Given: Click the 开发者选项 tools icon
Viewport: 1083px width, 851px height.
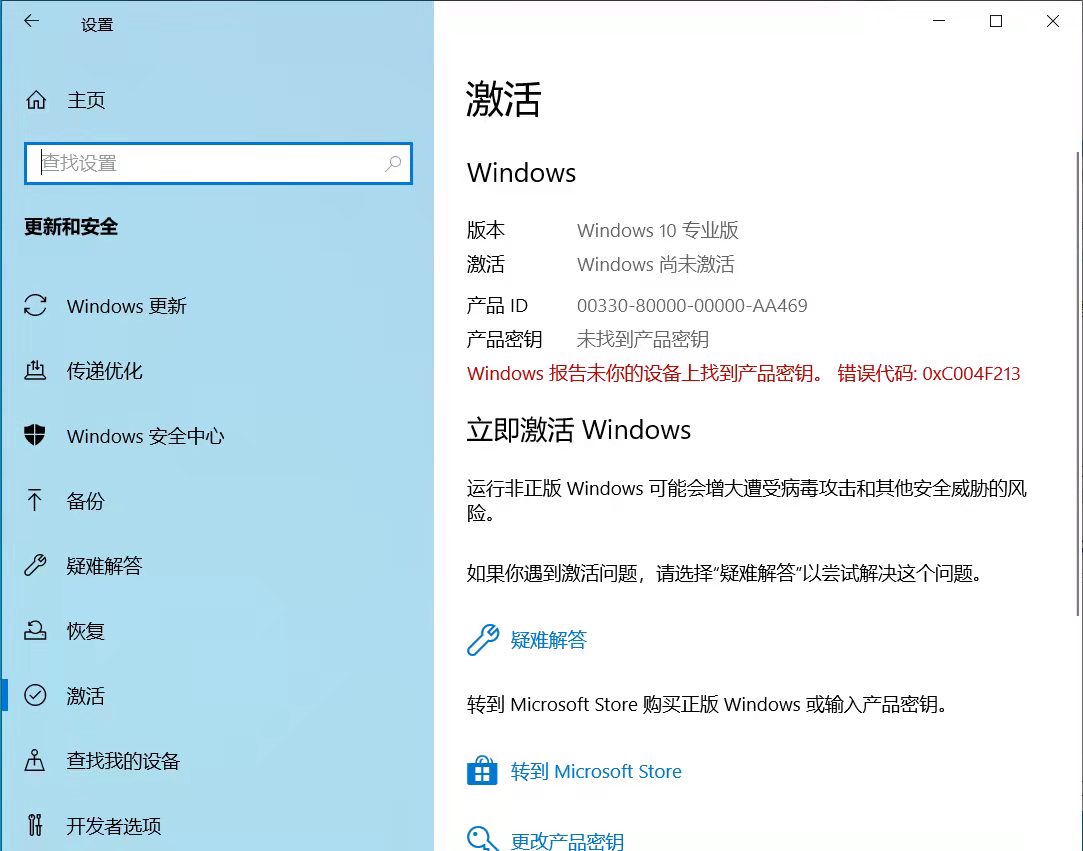Looking at the screenshot, I should [35, 825].
